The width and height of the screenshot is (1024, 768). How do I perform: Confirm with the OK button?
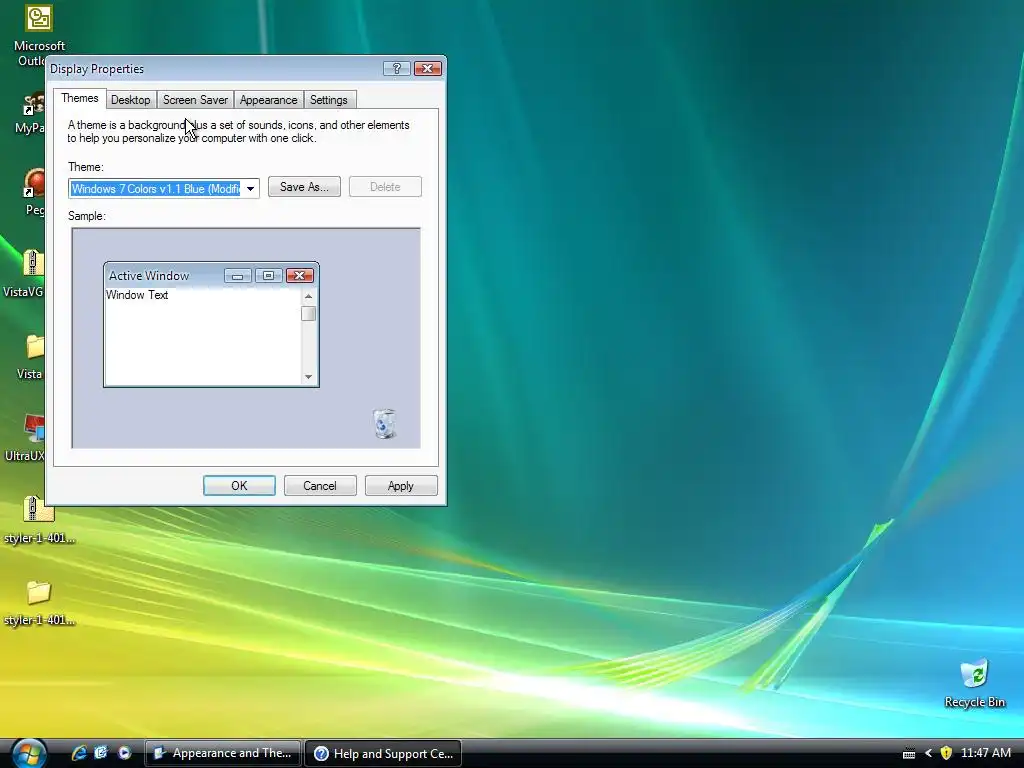coord(239,486)
